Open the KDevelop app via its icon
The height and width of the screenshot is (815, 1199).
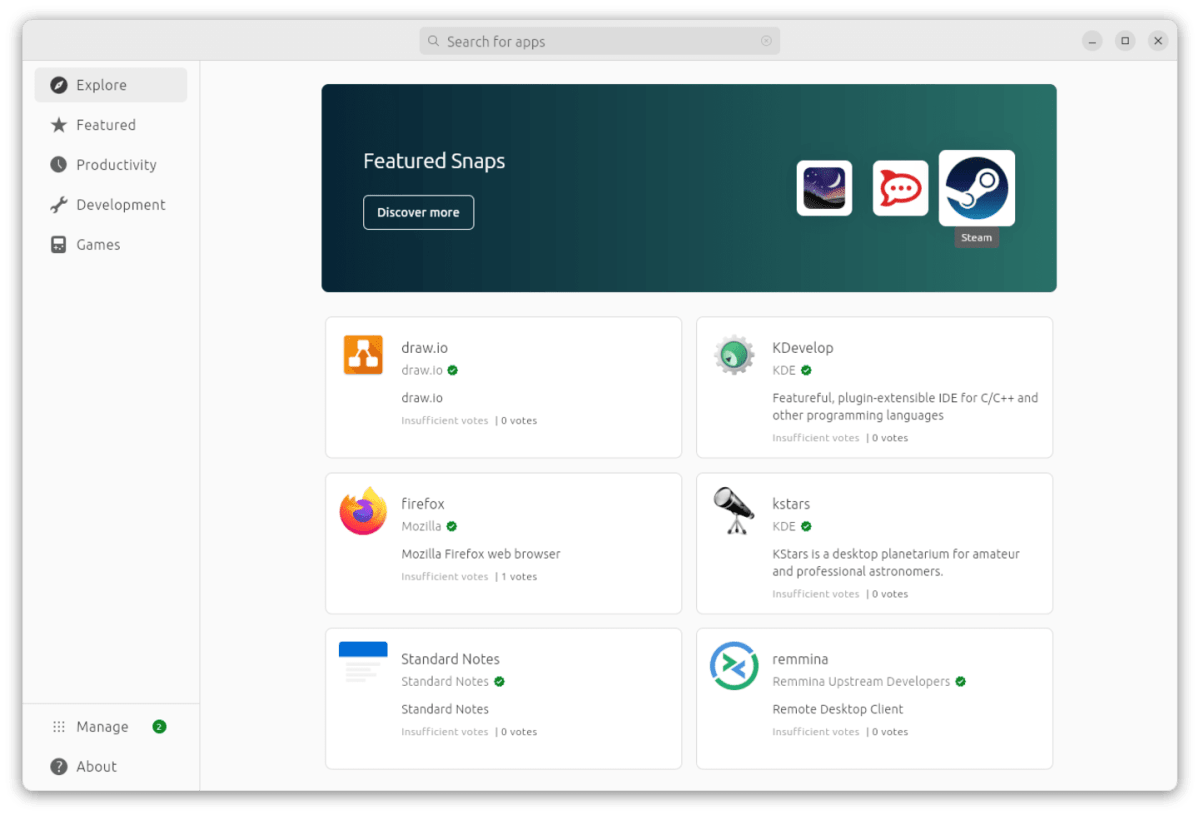(733, 355)
